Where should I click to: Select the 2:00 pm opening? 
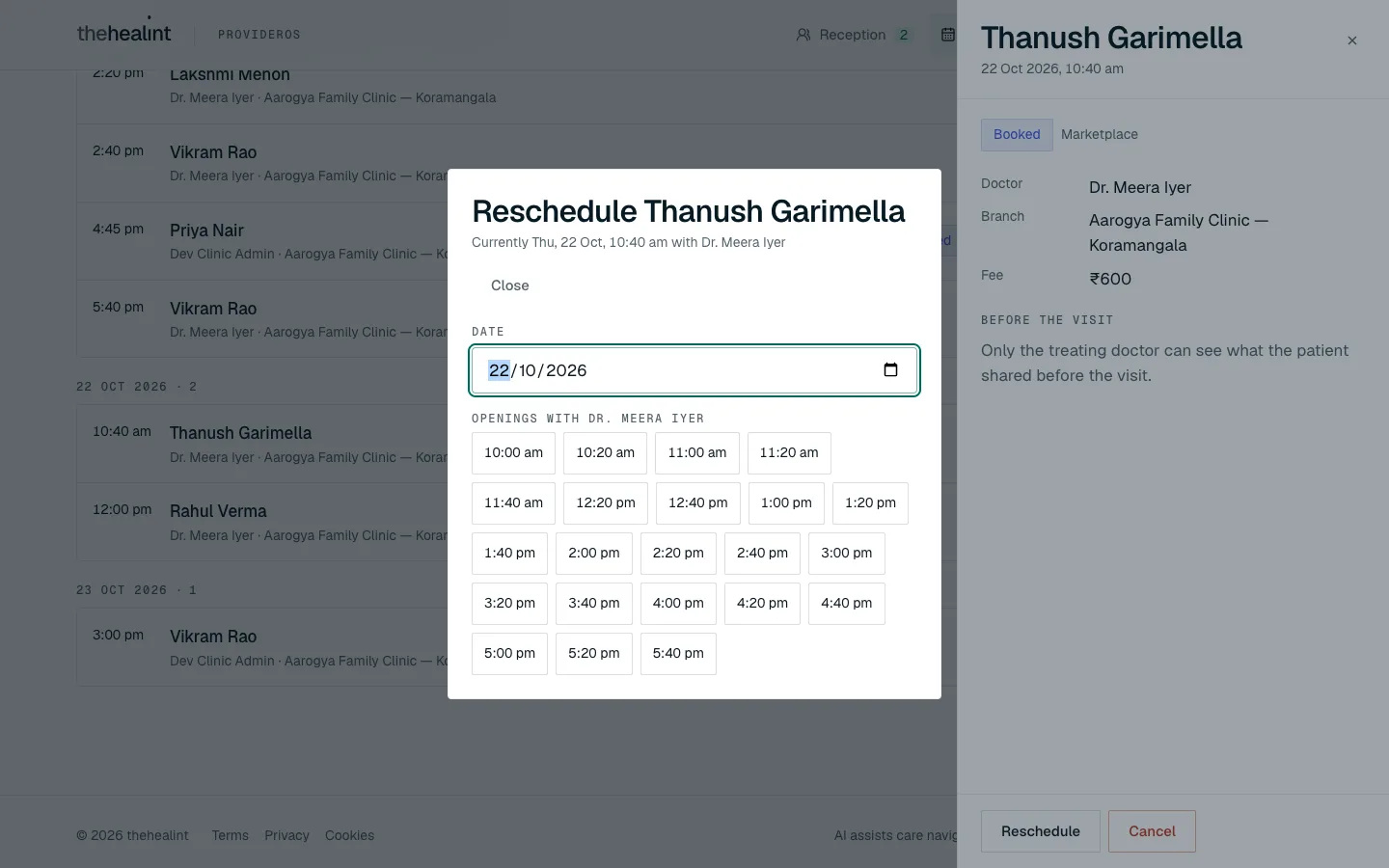tap(594, 554)
